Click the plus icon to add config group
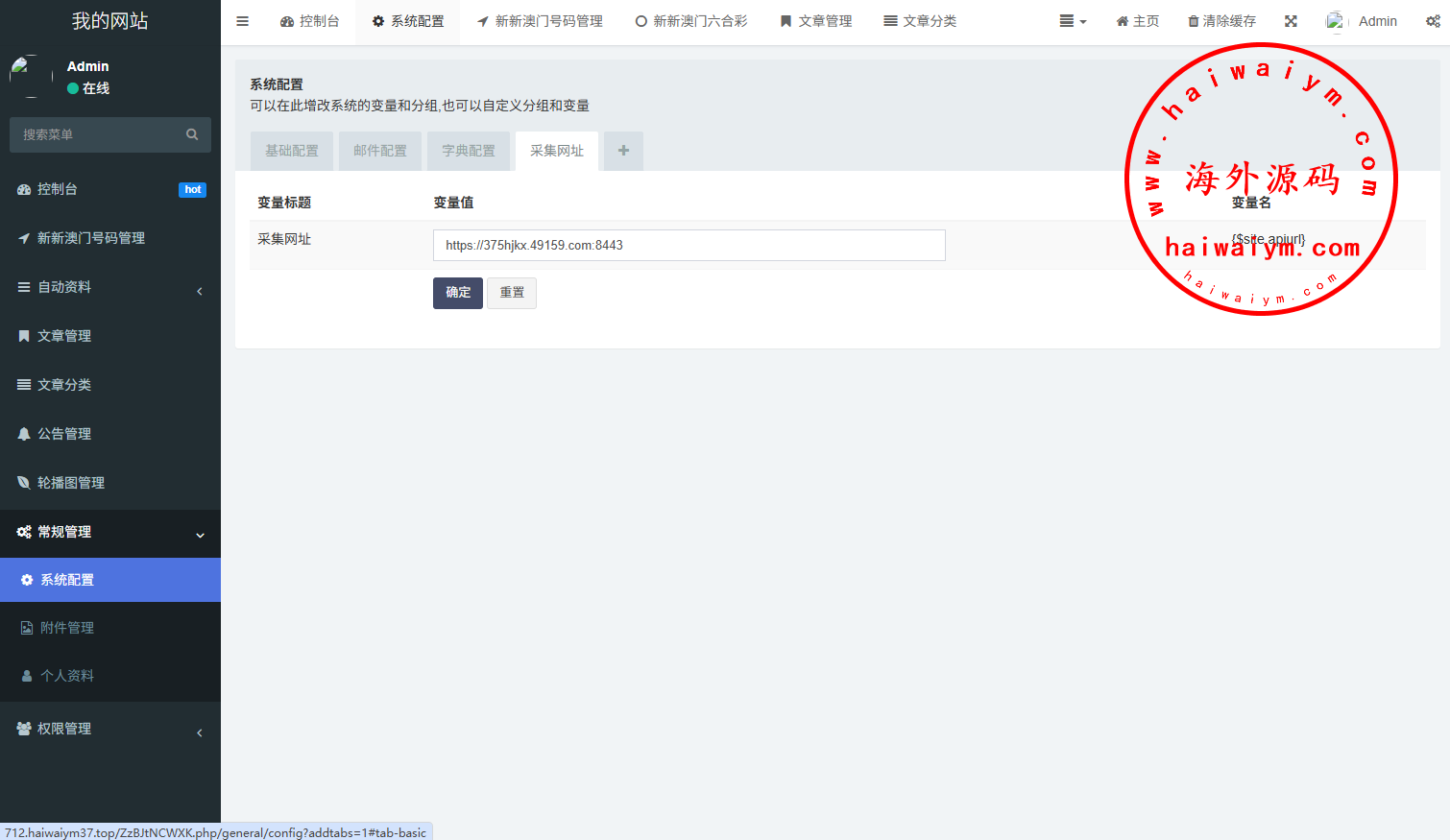Screen dimensions: 1450x840 coord(623,151)
